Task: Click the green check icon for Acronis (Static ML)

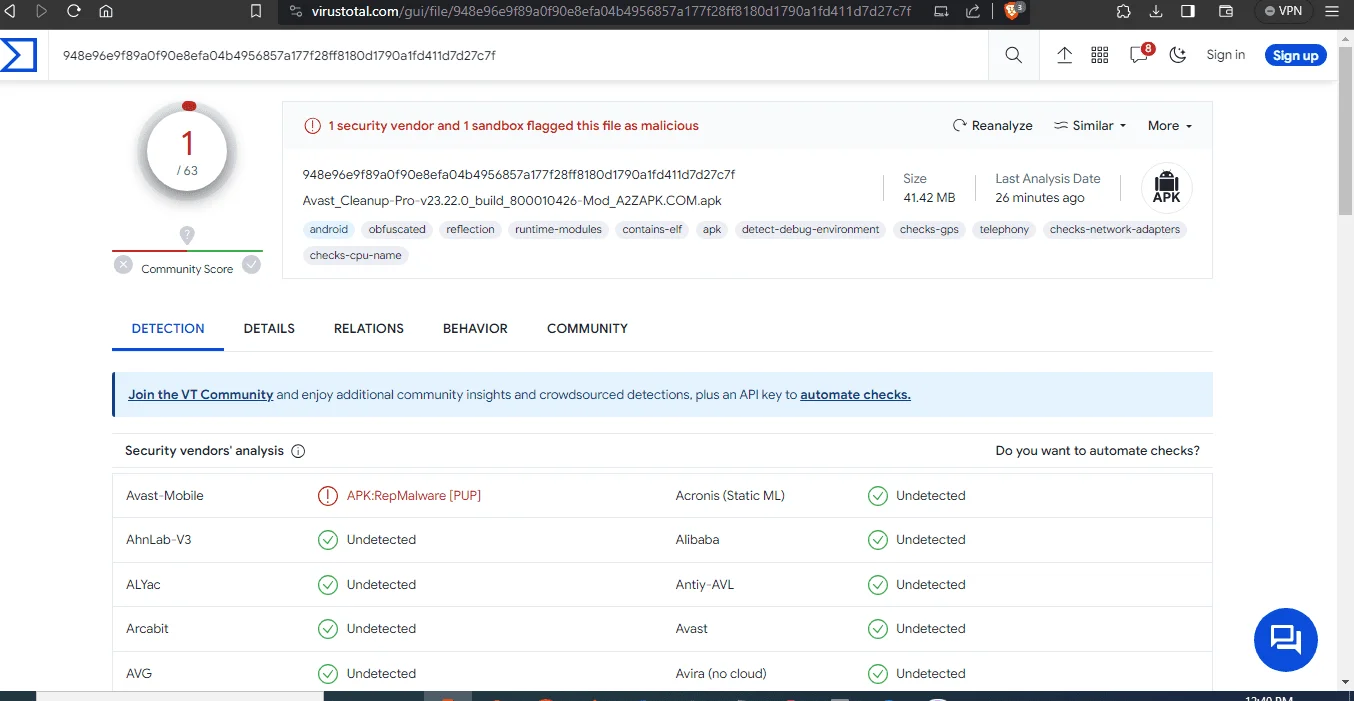Action: coord(878,496)
